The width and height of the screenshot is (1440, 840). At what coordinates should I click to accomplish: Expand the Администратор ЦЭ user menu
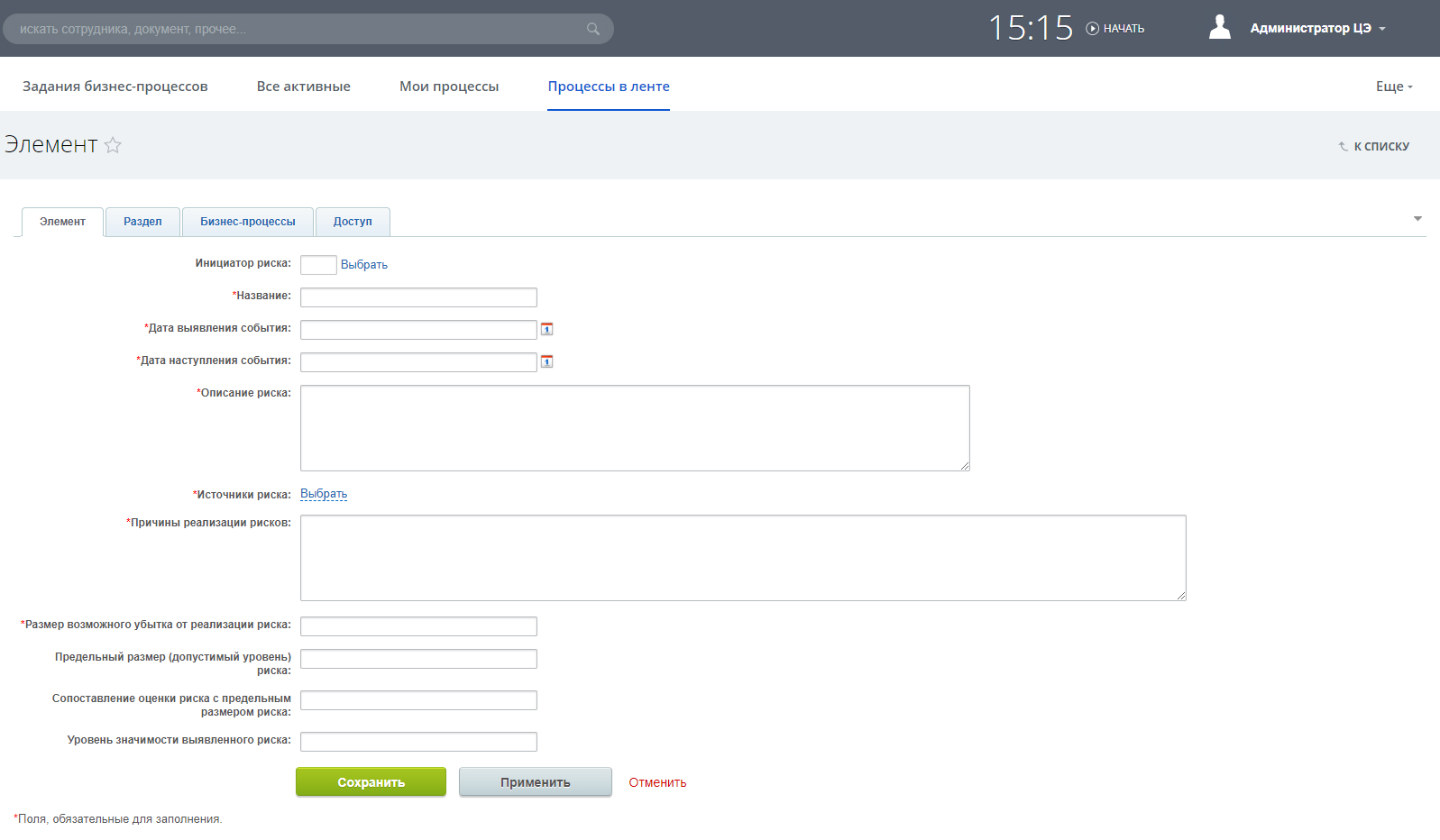(x=1316, y=29)
